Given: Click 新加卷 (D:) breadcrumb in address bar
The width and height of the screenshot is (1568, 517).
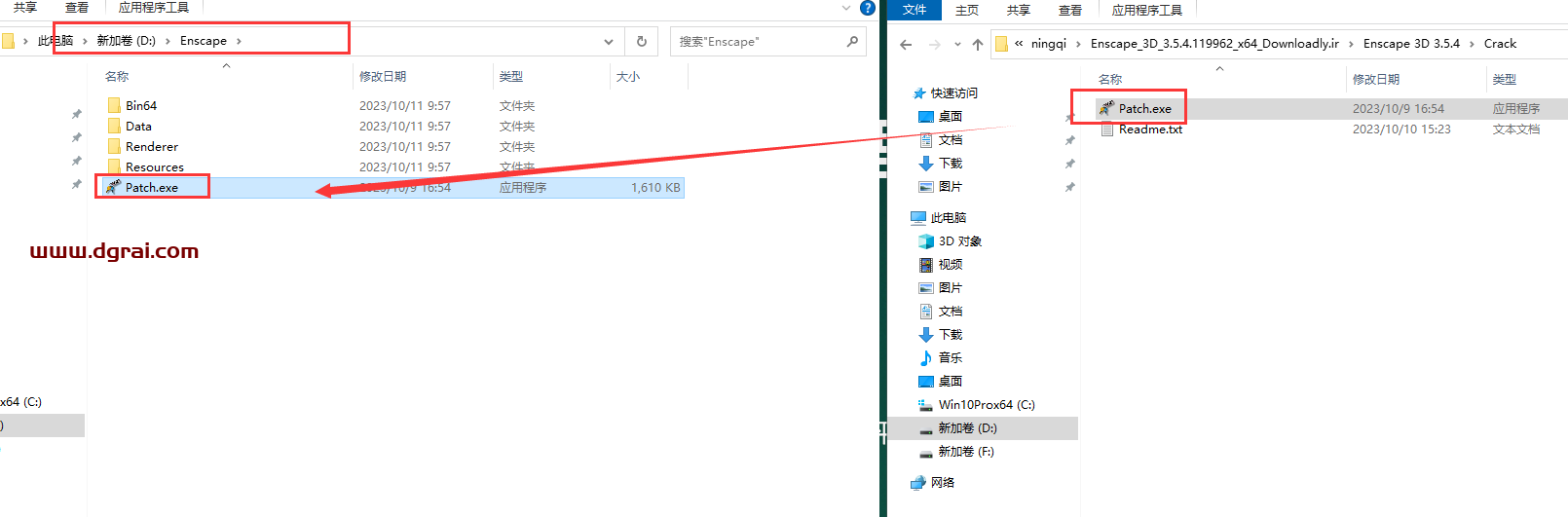Looking at the screenshot, I should (x=126, y=41).
